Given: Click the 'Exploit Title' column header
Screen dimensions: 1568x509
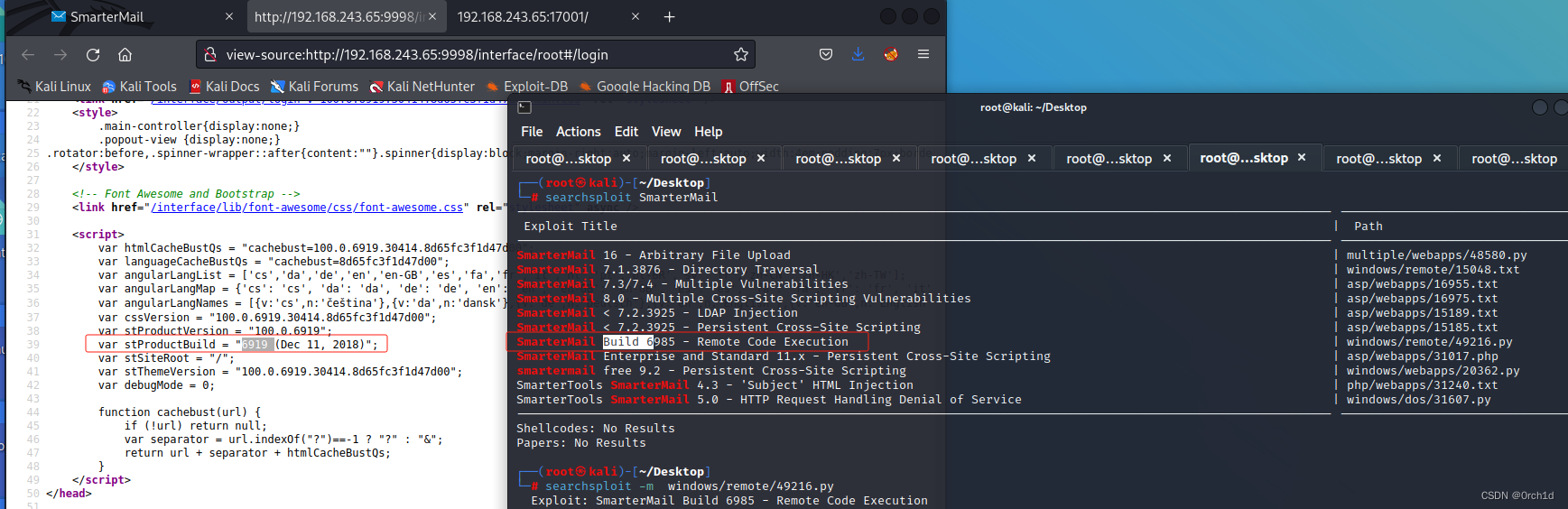Looking at the screenshot, I should click(x=571, y=227).
